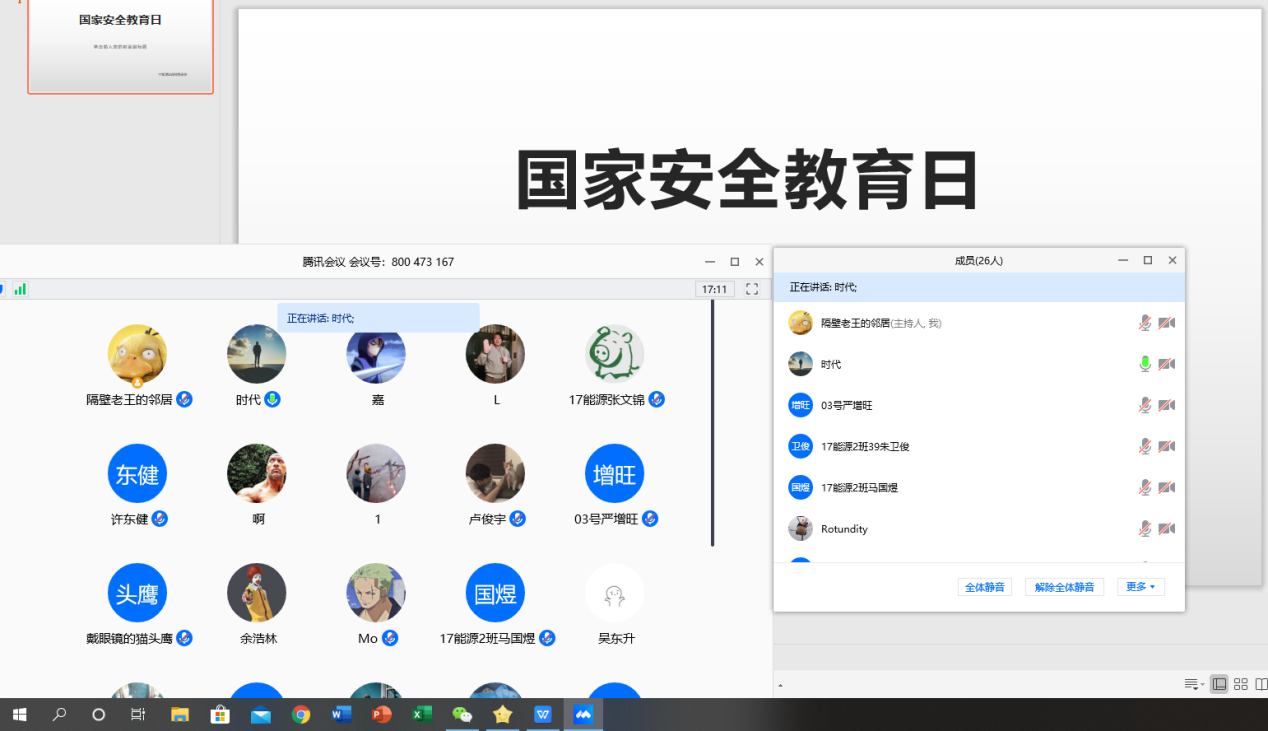The image size is (1268, 731).
Task: Open the Windows Start menu
Action: pos(19,713)
